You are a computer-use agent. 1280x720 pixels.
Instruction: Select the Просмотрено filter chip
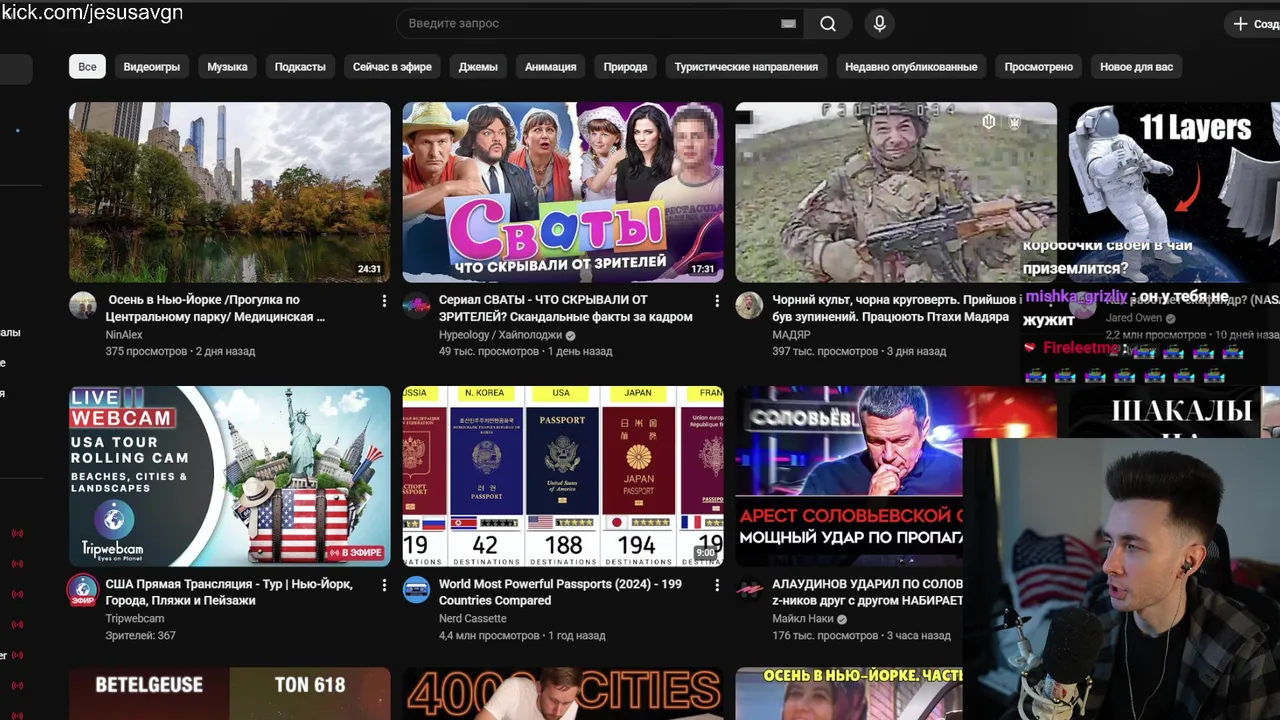(1038, 67)
